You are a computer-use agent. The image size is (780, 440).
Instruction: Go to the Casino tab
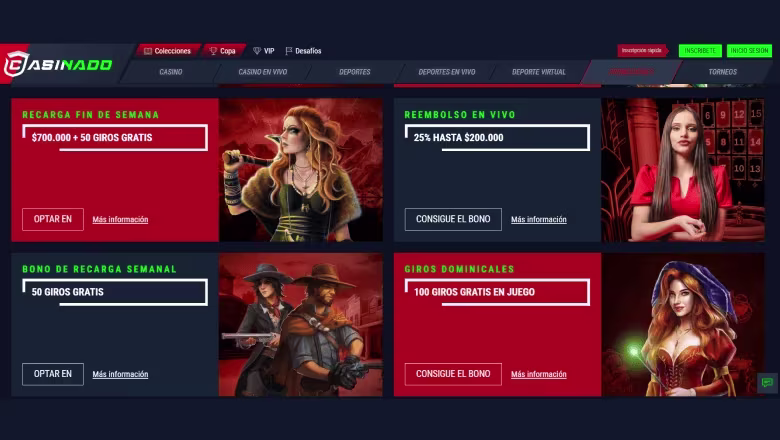pos(171,72)
